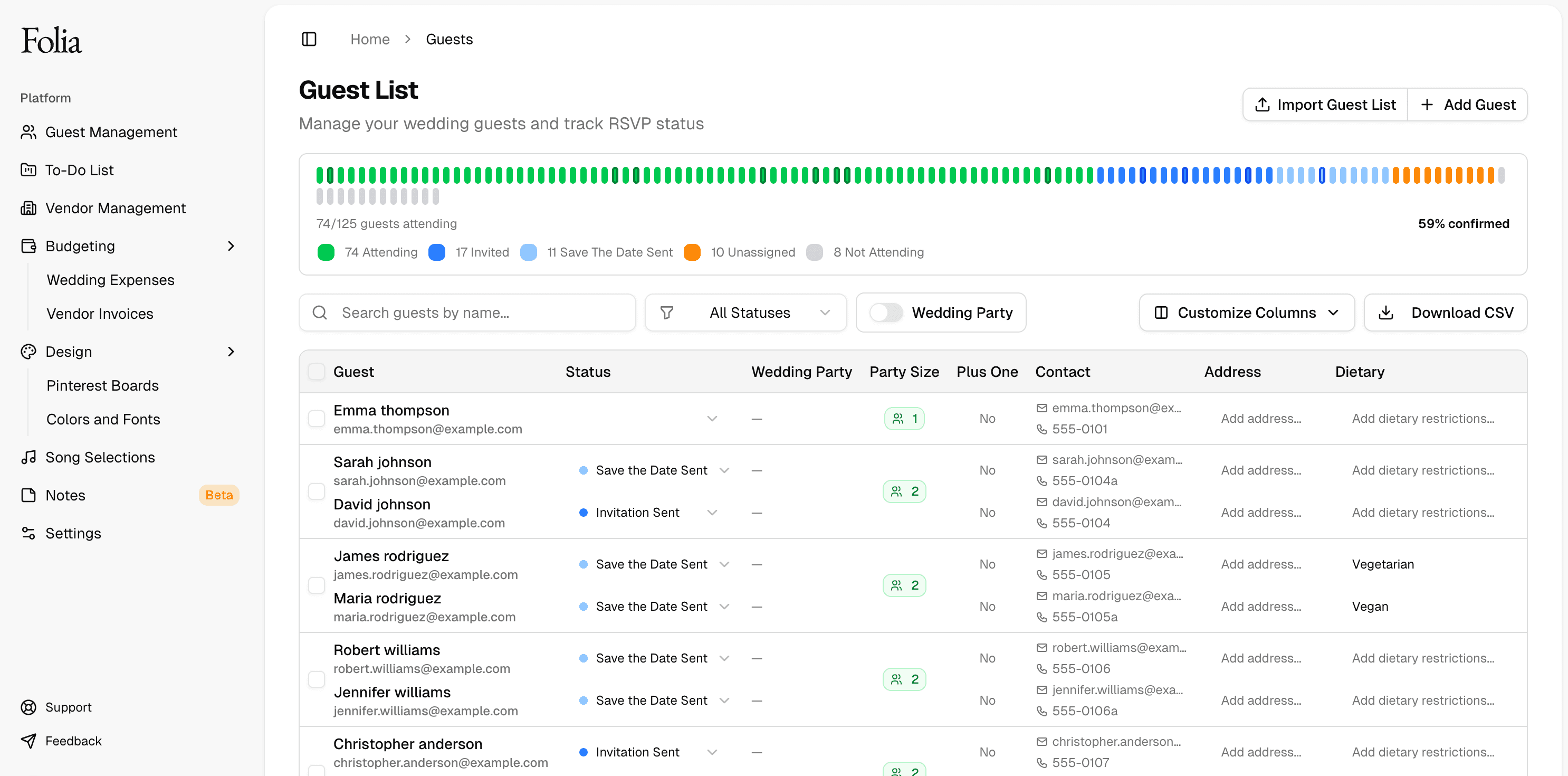Open Pinterest Boards in the sidebar

pyautogui.click(x=102, y=385)
